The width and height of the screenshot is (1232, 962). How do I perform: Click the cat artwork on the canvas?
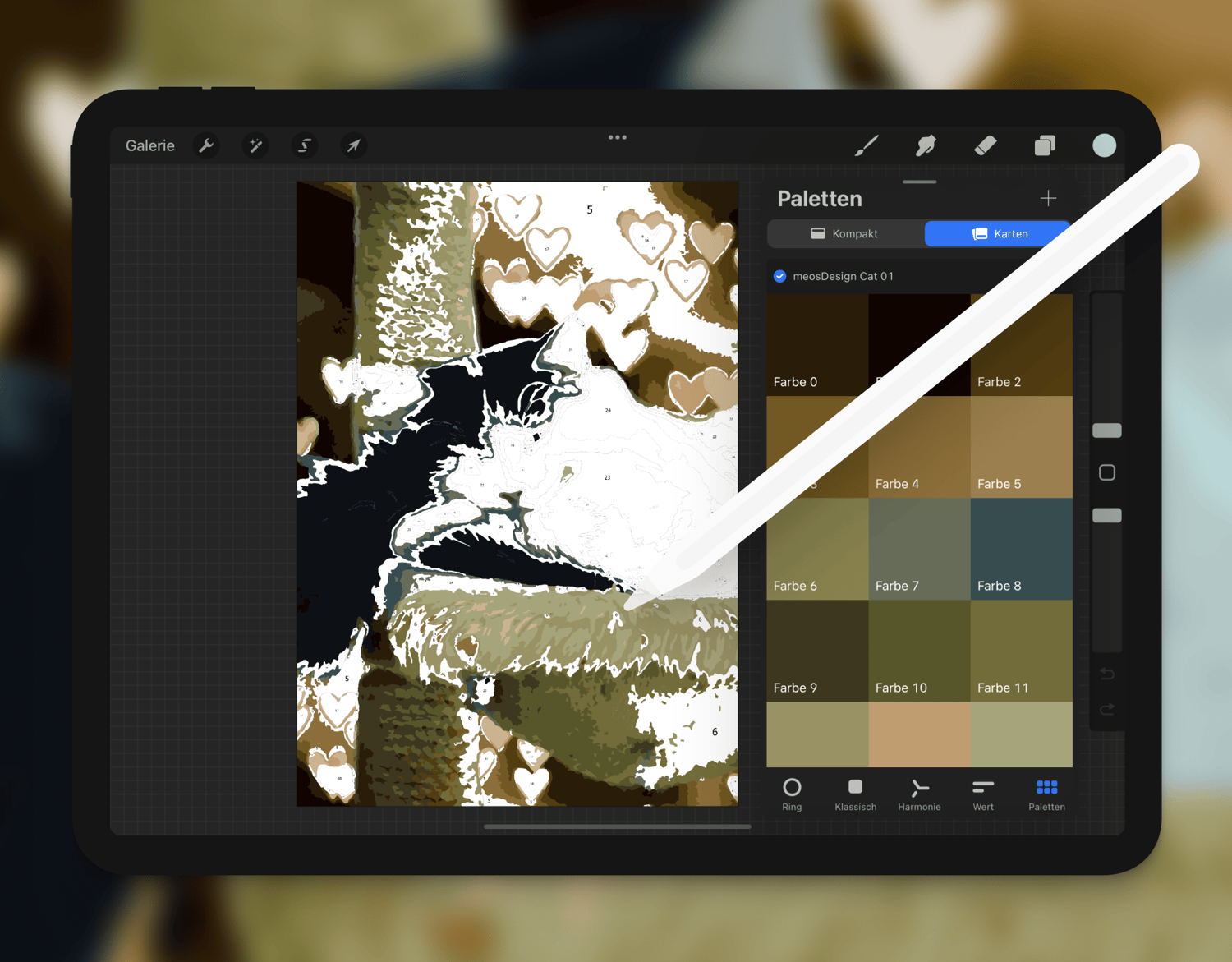click(x=517, y=494)
